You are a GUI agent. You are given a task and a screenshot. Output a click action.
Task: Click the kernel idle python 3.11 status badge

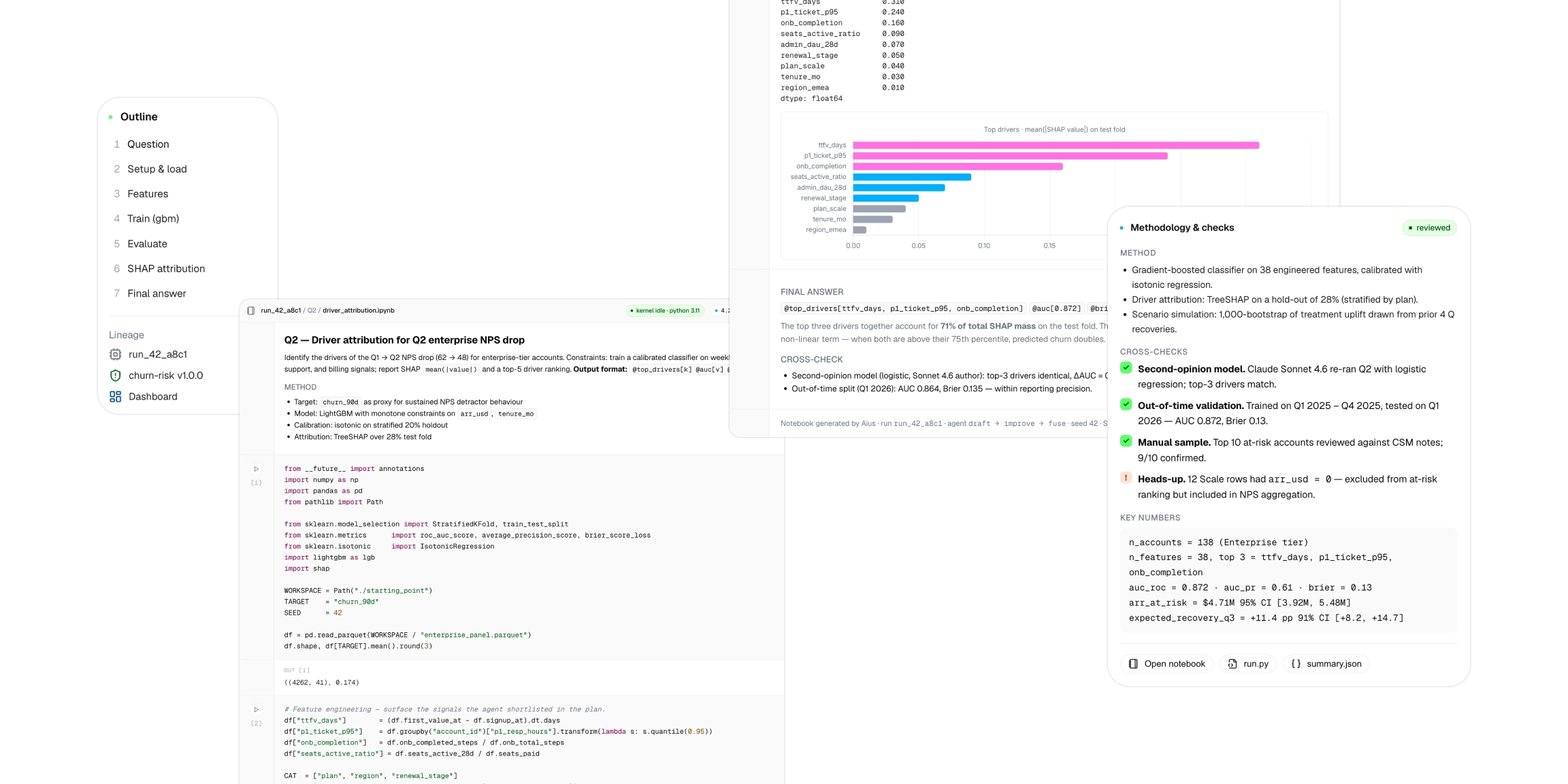click(665, 310)
